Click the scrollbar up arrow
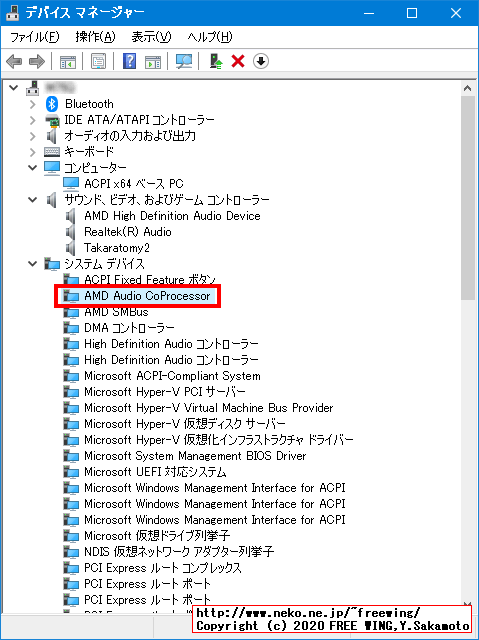479x640 pixels. [468, 88]
